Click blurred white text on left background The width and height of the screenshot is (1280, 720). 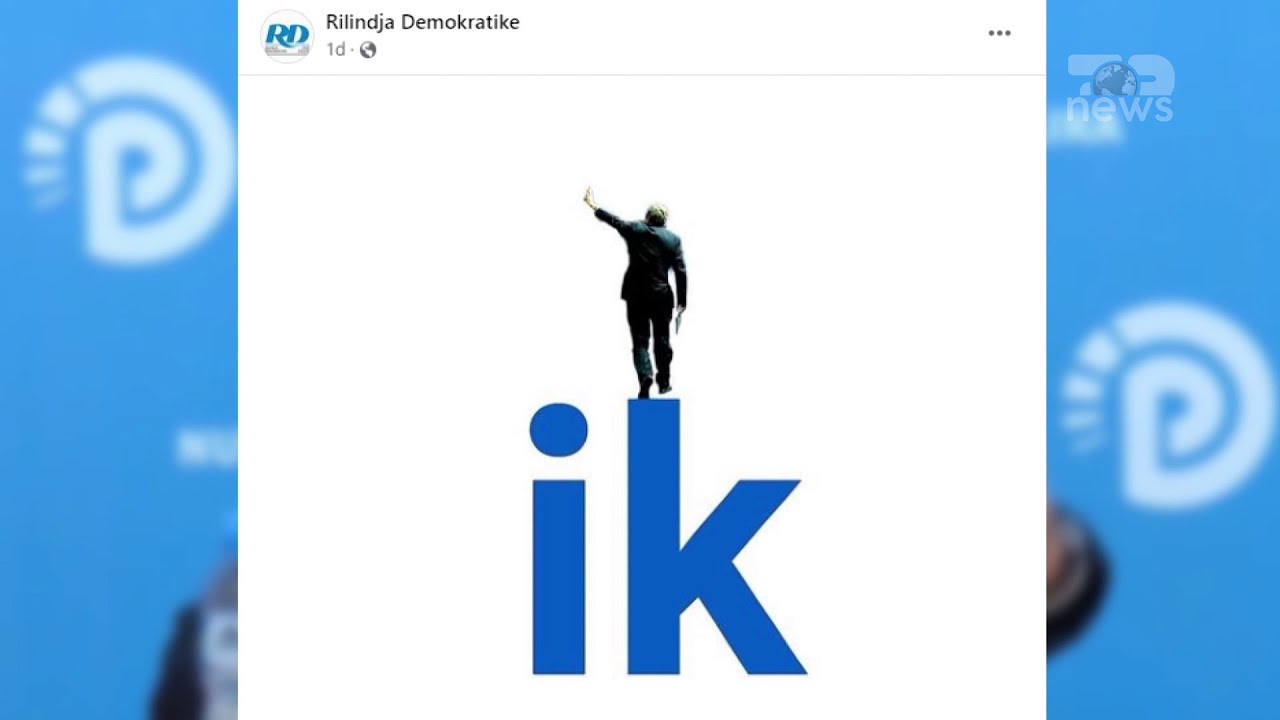[x=207, y=448]
